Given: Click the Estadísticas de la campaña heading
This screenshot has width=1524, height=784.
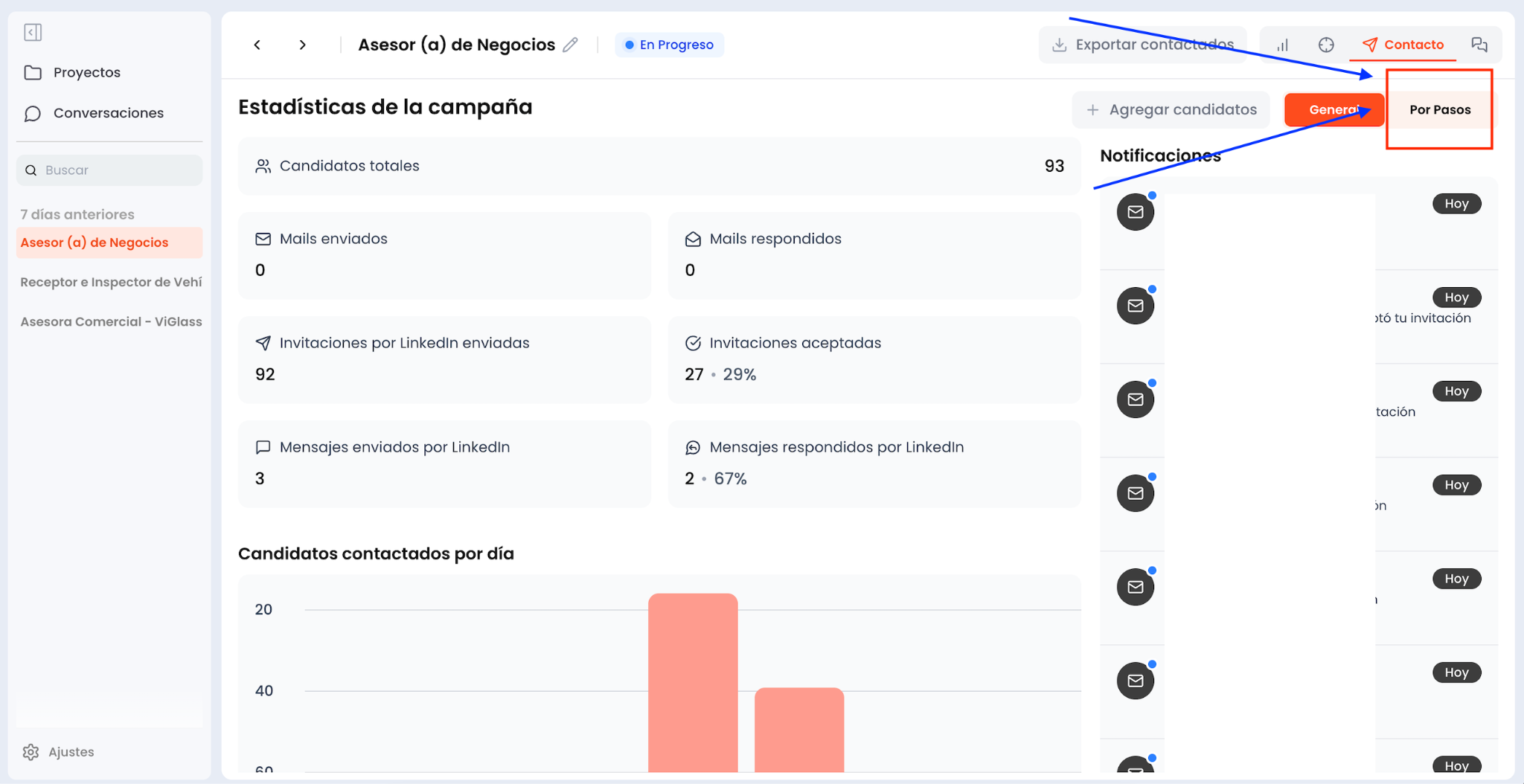Looking at the screenshot, I should [385, 107].
